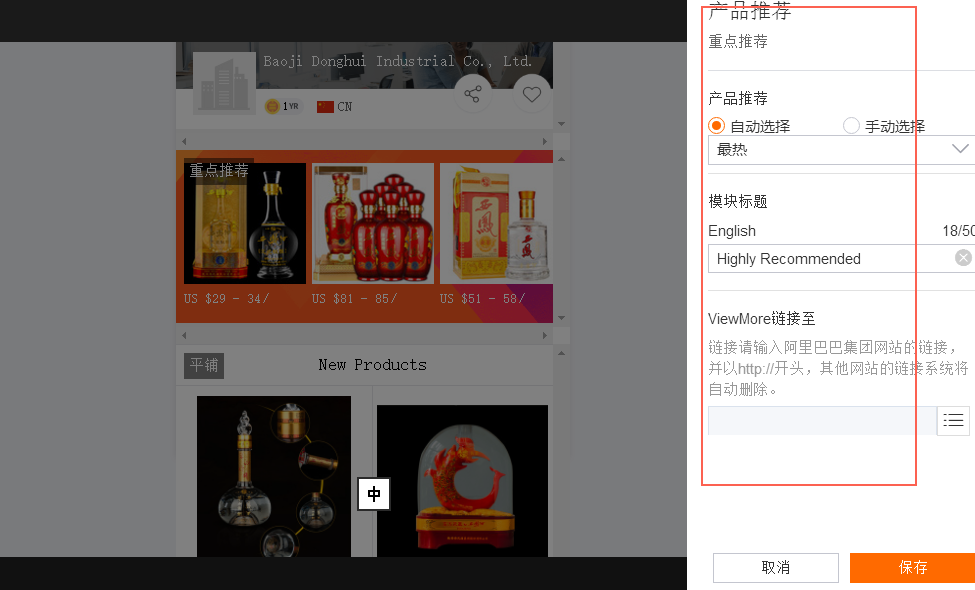This screenshot has width=975, height=590.
Task: Click scroll-down arrow beside recommended module
Action: tap(561, 318)
